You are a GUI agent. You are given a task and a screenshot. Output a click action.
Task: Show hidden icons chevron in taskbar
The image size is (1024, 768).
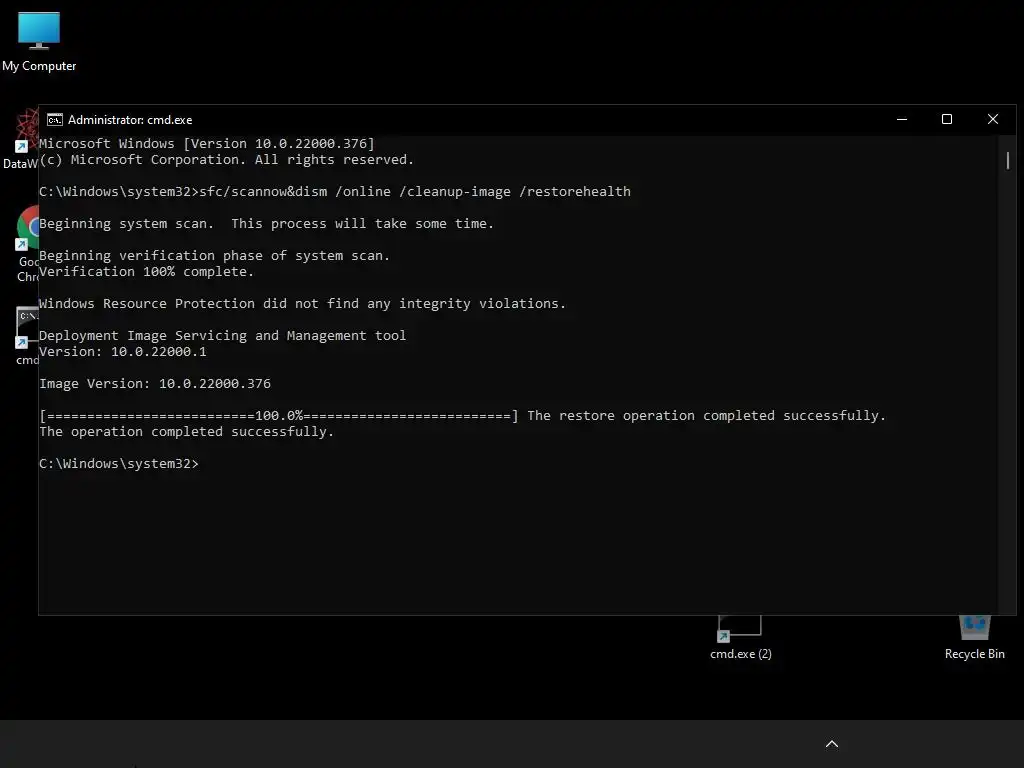tap(831, 744)
